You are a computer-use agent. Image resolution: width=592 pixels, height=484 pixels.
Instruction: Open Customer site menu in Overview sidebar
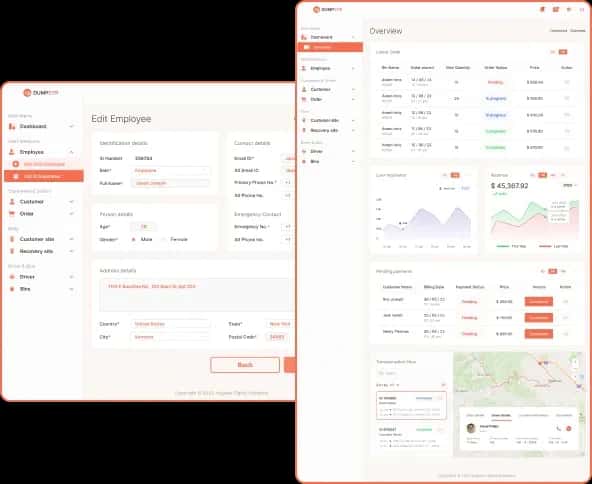coord(328,120)
